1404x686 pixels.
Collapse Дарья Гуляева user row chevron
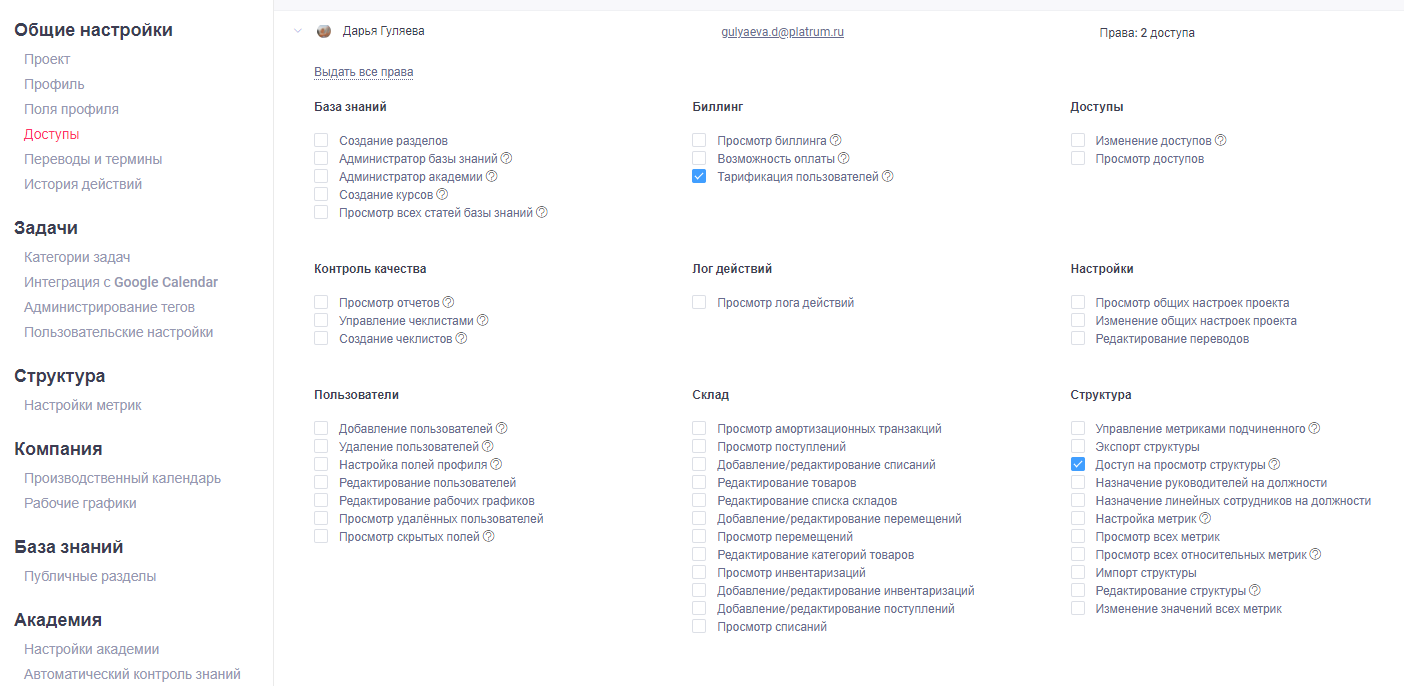click(x=297, y=31)
